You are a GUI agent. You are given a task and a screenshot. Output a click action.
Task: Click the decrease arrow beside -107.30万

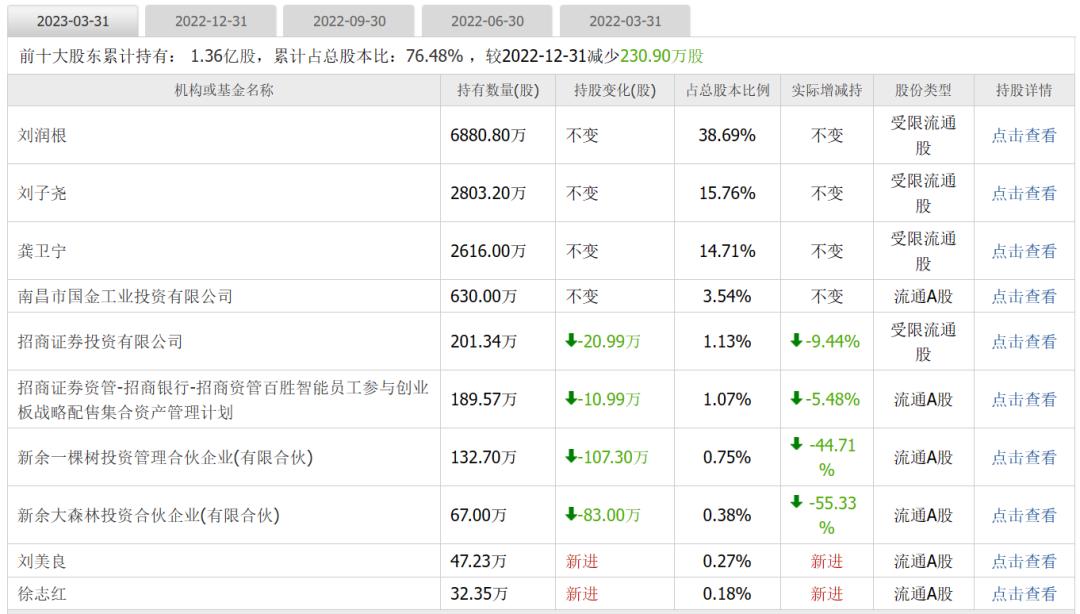click(571, 456)
